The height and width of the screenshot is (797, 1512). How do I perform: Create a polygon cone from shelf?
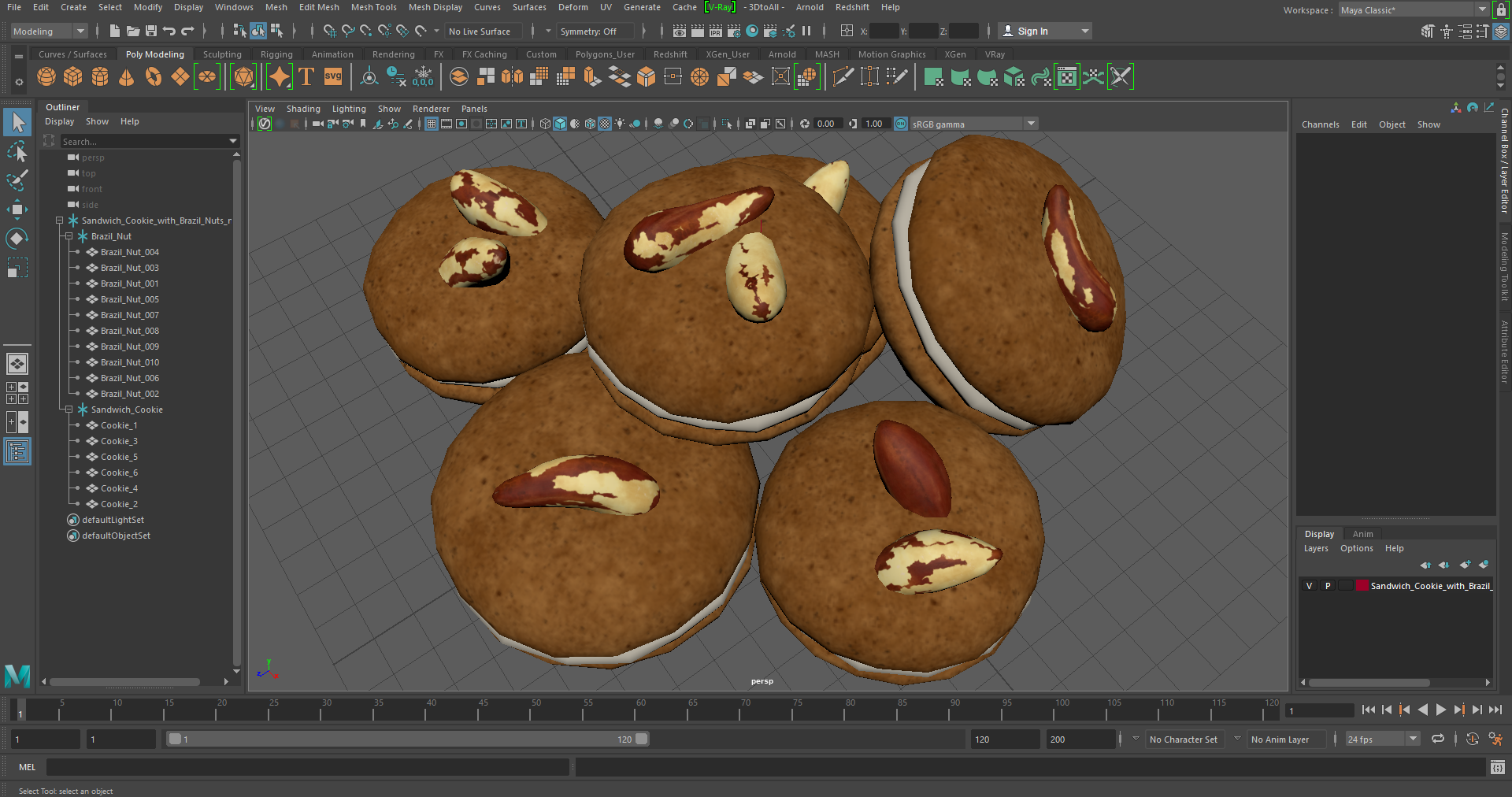(x=126, y=76)
